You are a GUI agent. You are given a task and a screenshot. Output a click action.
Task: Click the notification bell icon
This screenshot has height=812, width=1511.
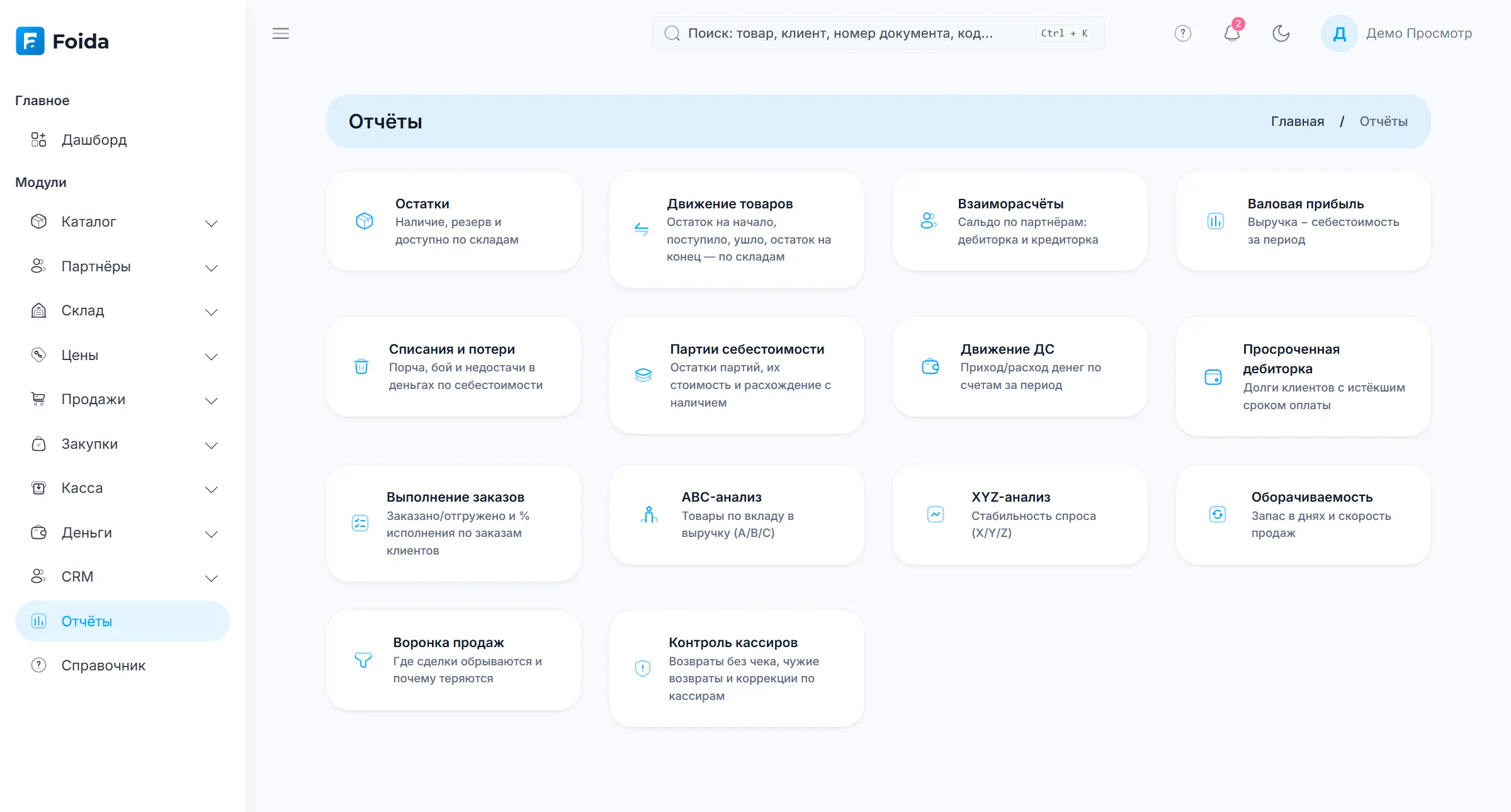(x=1231, y=33)
